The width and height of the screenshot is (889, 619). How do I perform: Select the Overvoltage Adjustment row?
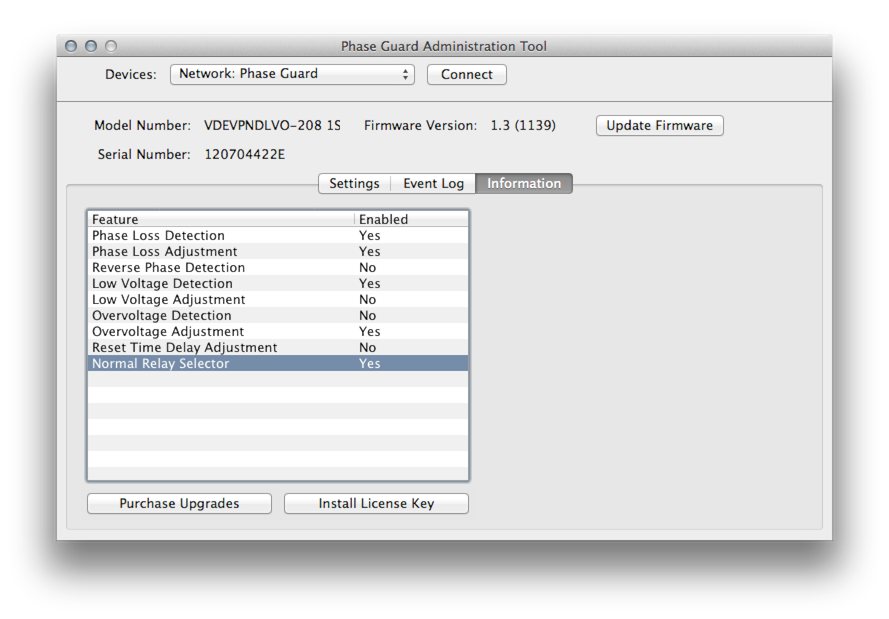pyautogui.click(x=278, y=331)
